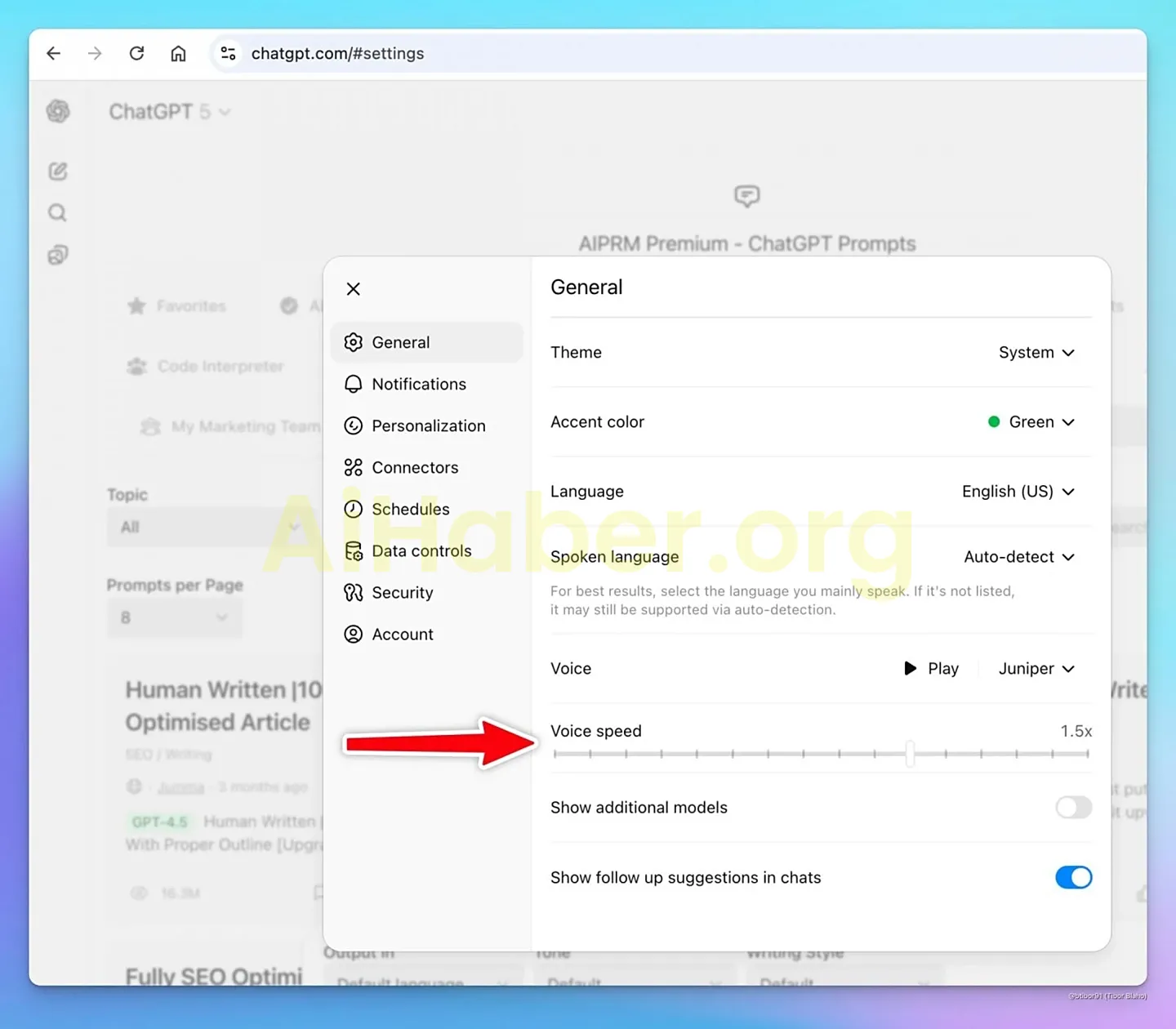Image resolution: width=1176 pixels, height=1029 pixels.
Task: Open the Security settings section
Action: pos(403,592)
